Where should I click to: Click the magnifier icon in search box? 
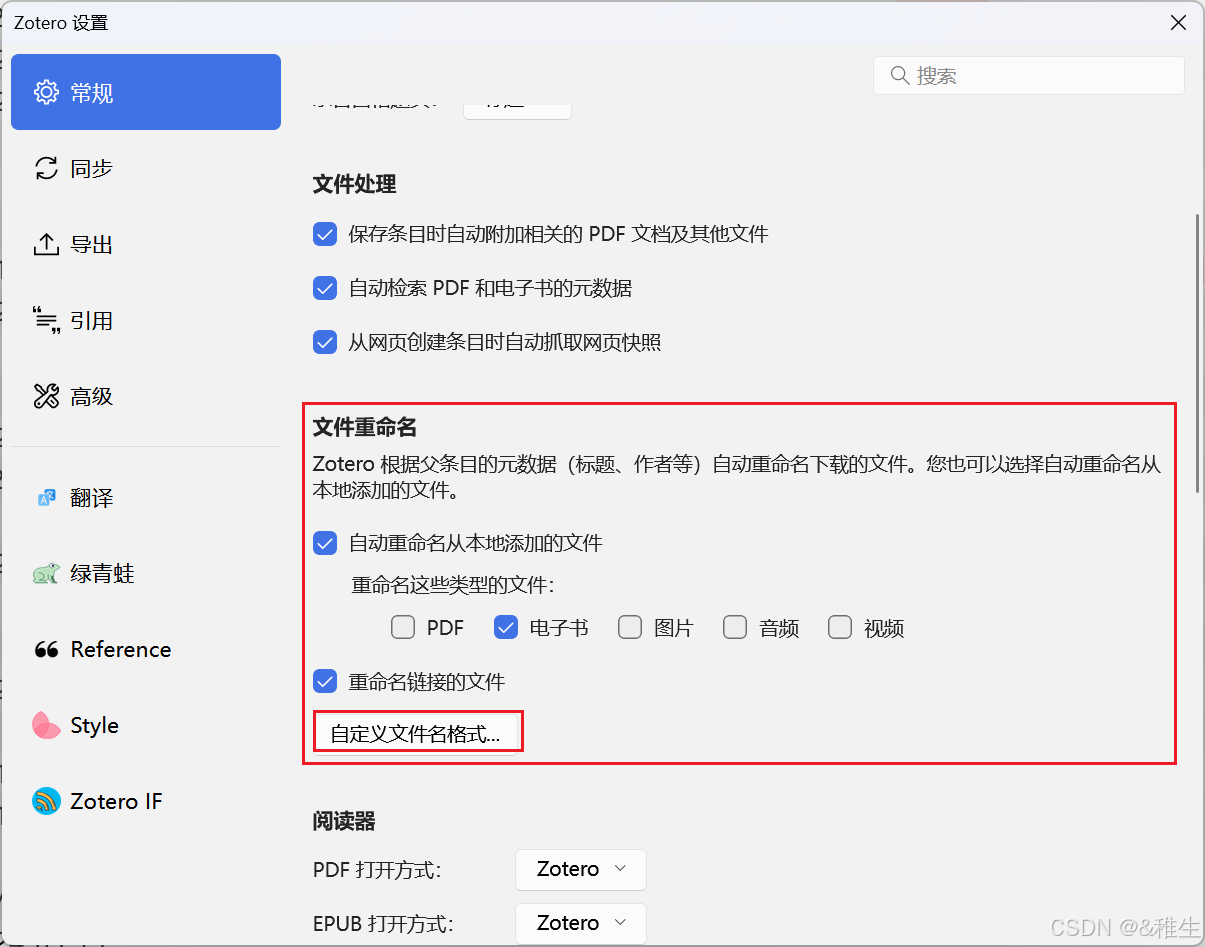pos(899,76)
